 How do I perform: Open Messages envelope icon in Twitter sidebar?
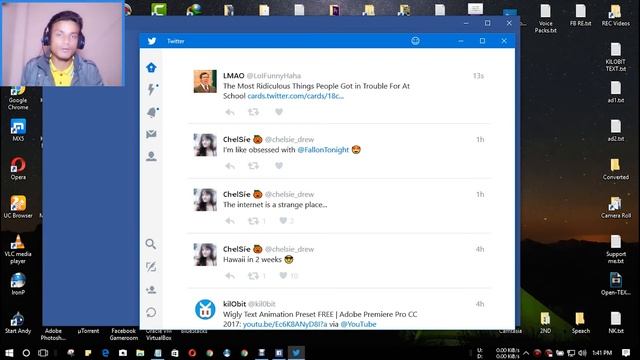coord(151,134)
